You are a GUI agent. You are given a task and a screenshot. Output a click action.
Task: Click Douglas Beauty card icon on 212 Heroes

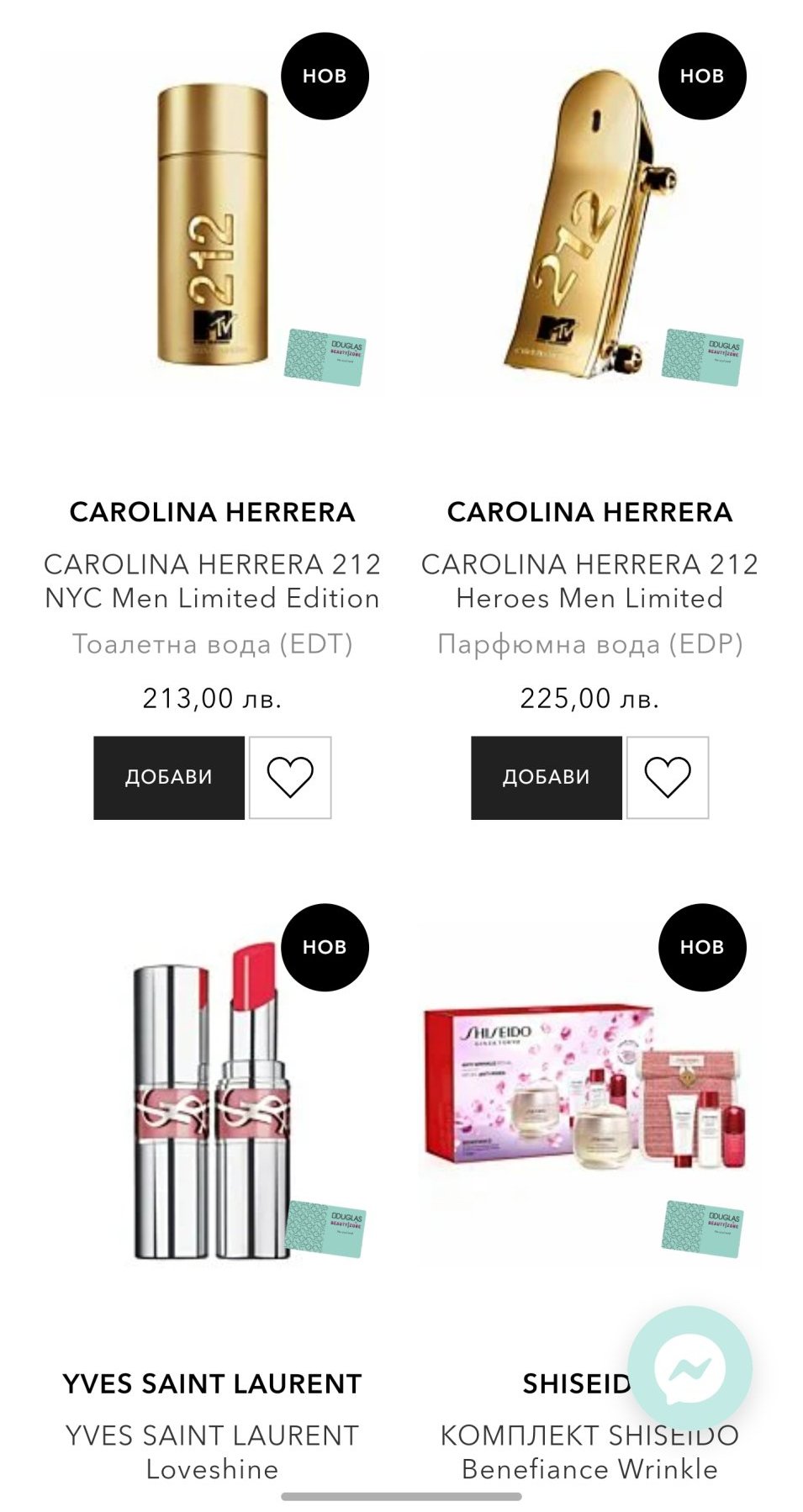tap(703, 357)
